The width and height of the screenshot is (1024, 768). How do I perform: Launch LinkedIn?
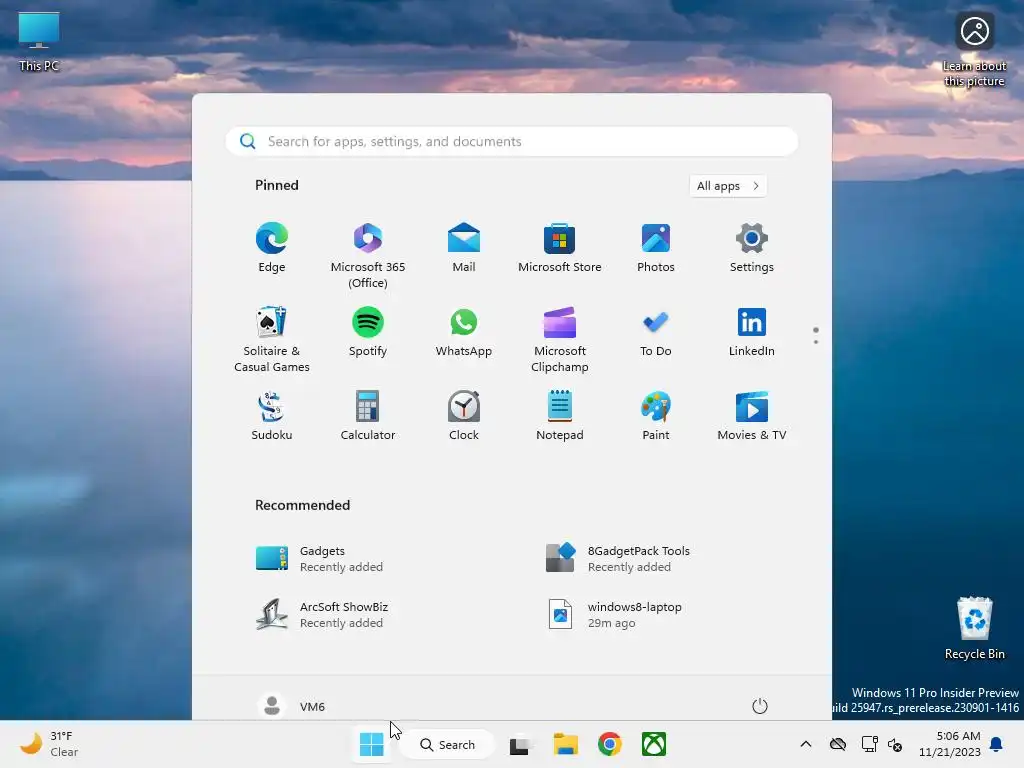[752, 332]
